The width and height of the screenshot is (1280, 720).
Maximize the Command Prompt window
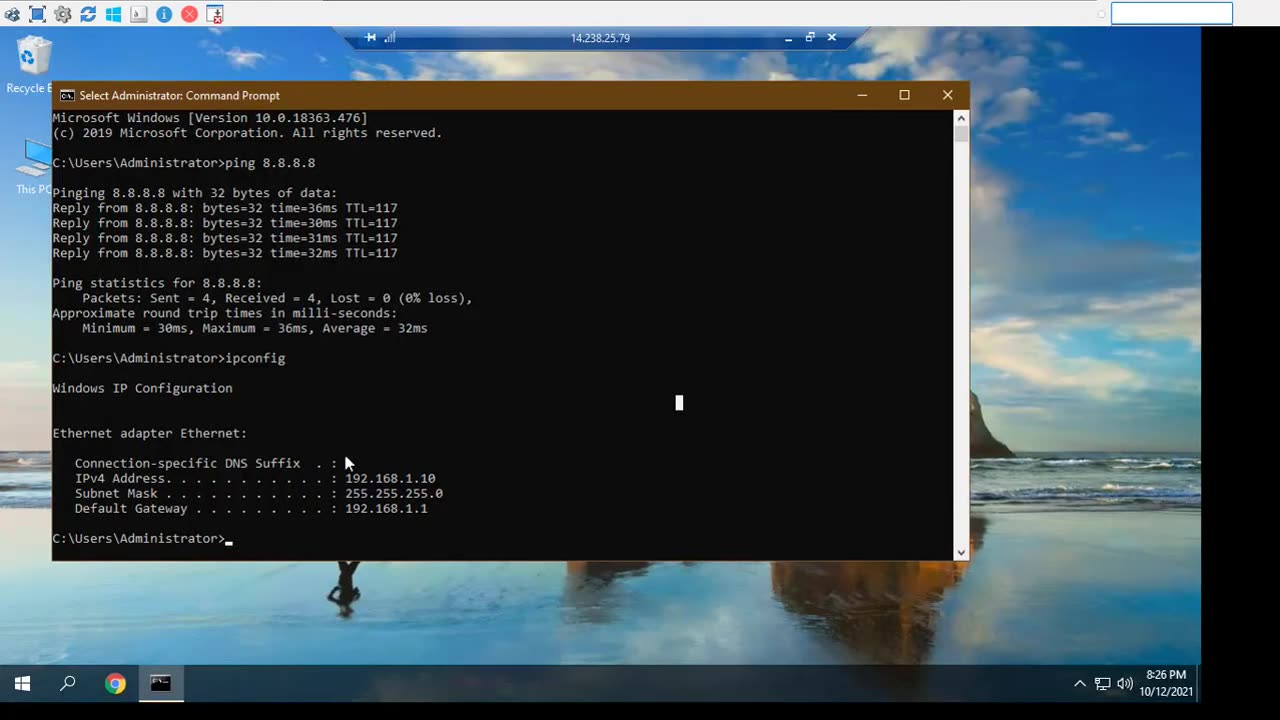point(904,95)
